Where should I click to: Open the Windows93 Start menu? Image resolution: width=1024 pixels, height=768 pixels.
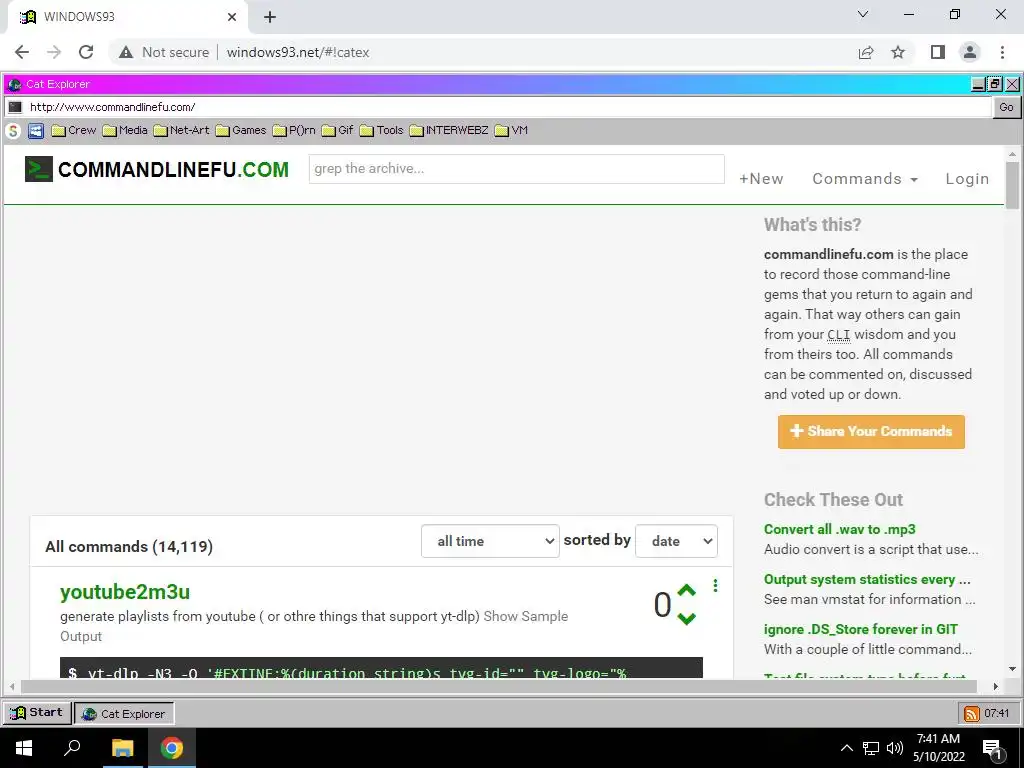click(x=37, y=713)
